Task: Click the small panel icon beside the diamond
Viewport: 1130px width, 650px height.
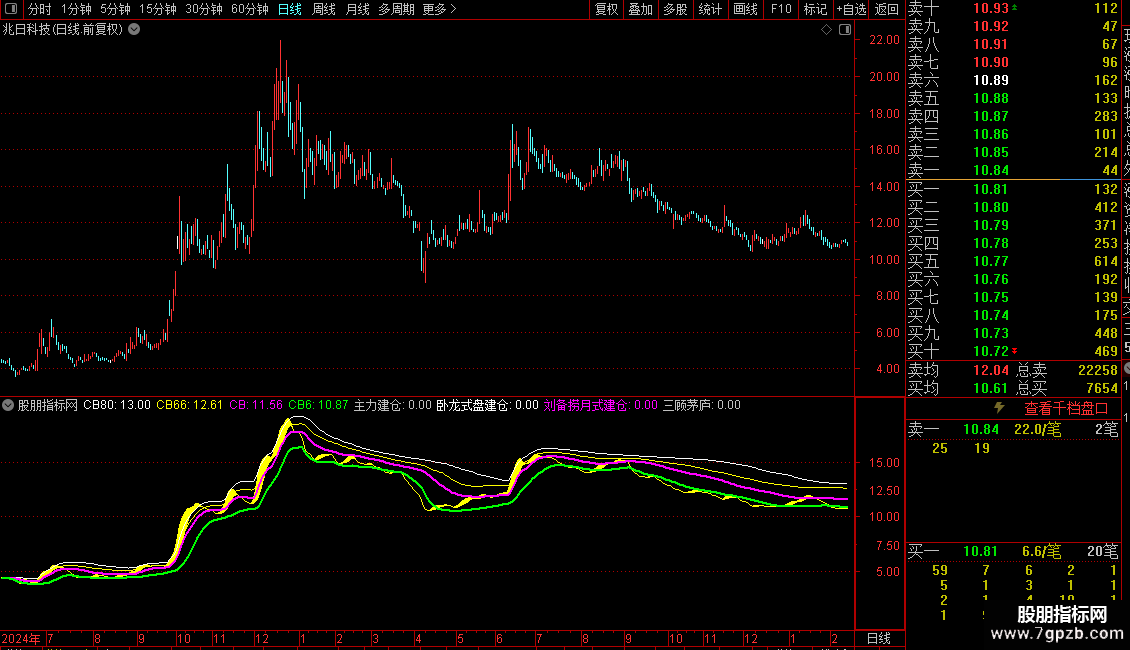Action: point(844,30)
